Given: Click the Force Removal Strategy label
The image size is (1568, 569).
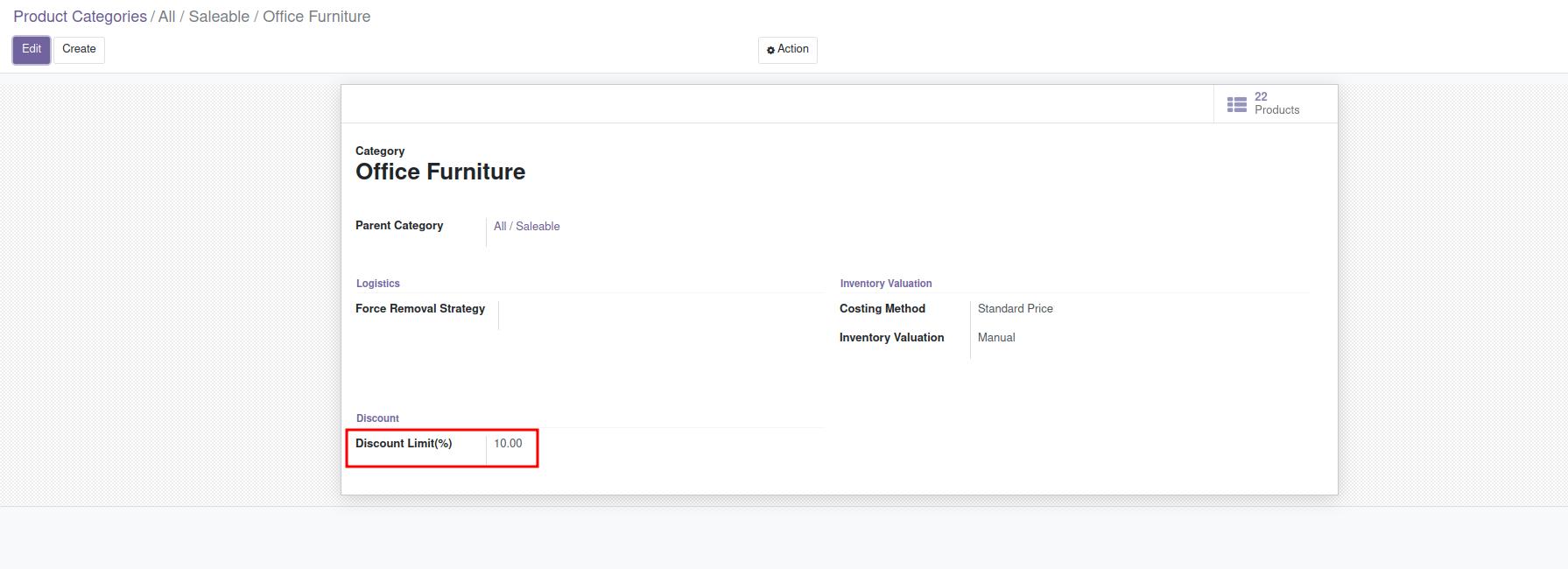Looking at the screenshot, I should click(x=420, y=309).
